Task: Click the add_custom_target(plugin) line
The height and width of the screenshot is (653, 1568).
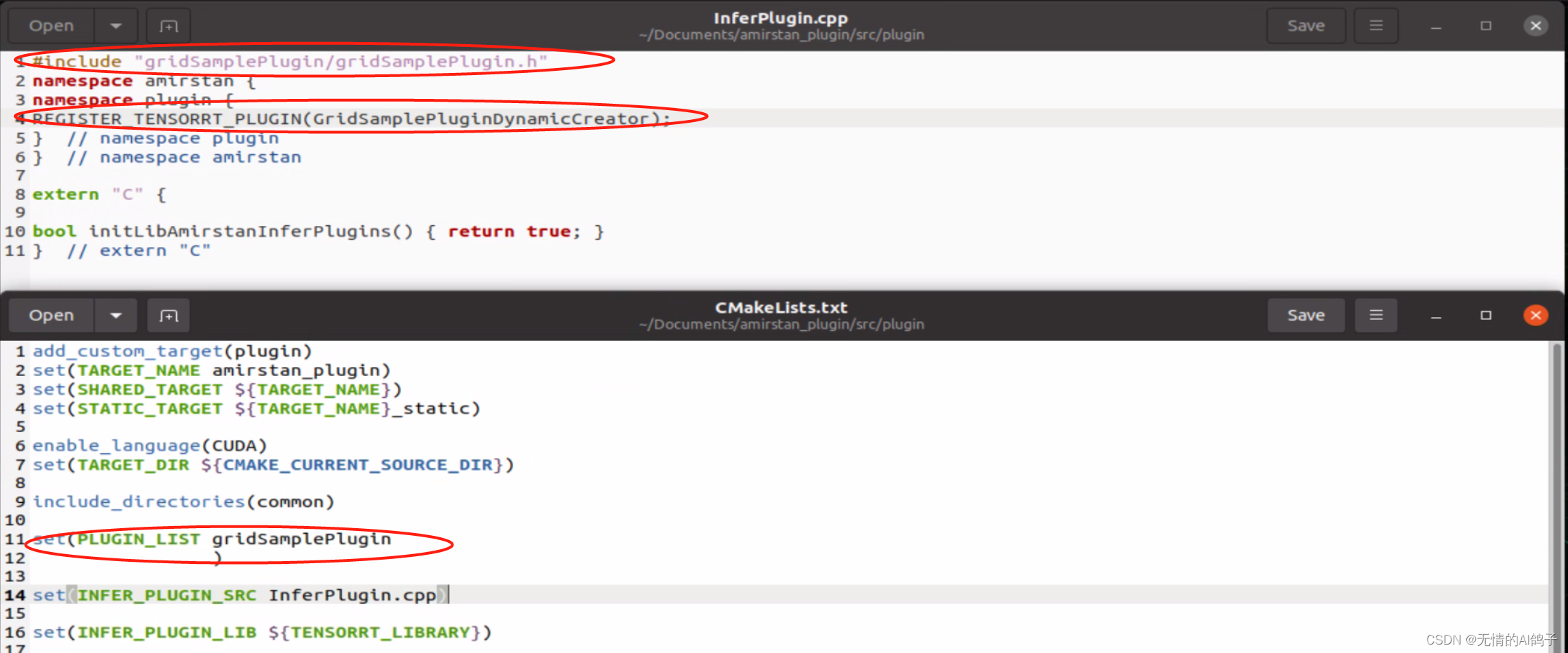Action: [x=172, y=351]
